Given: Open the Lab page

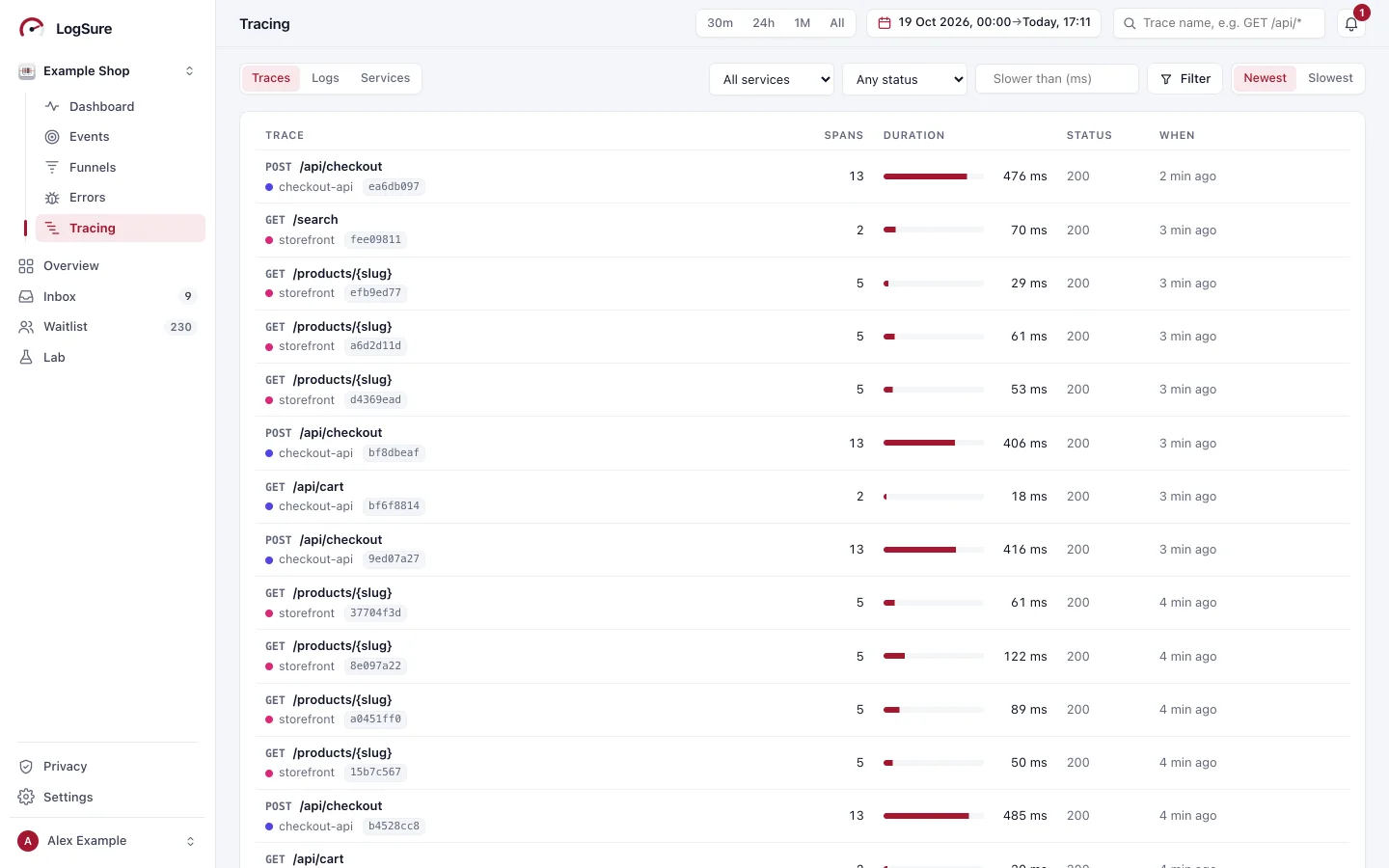Looking at the screenshot, I should (x=107, y=358).
